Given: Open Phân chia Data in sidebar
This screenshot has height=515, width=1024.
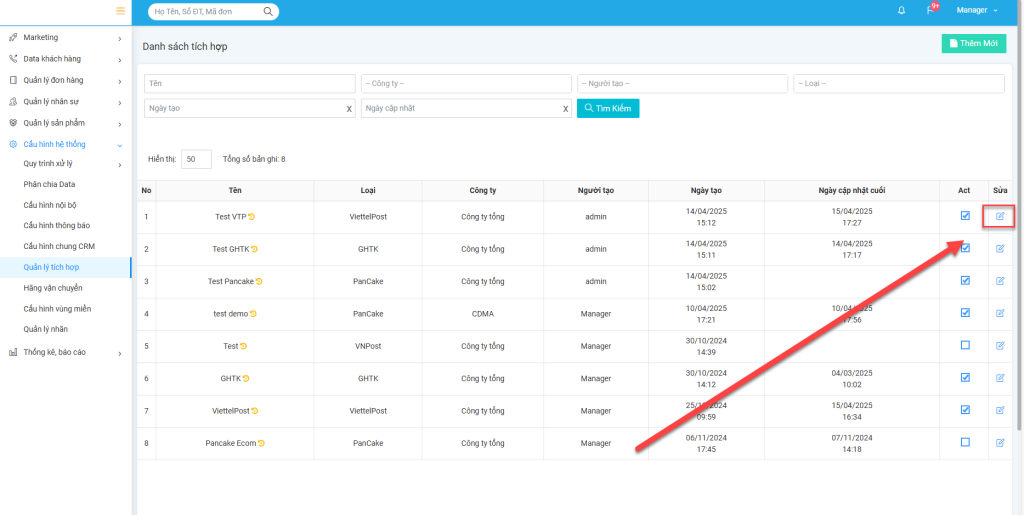Looking at the screenshot, I should tap(50, 184).
